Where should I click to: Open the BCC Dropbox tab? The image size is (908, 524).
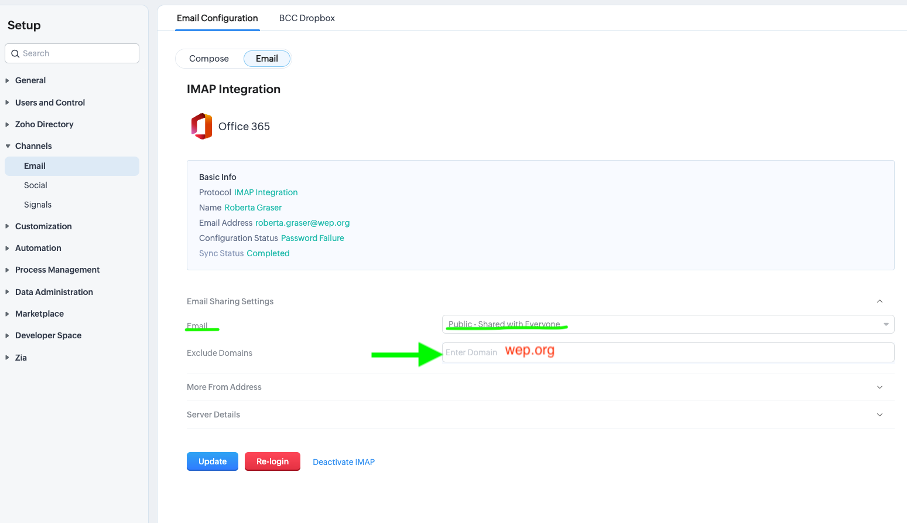pos(307,18)
